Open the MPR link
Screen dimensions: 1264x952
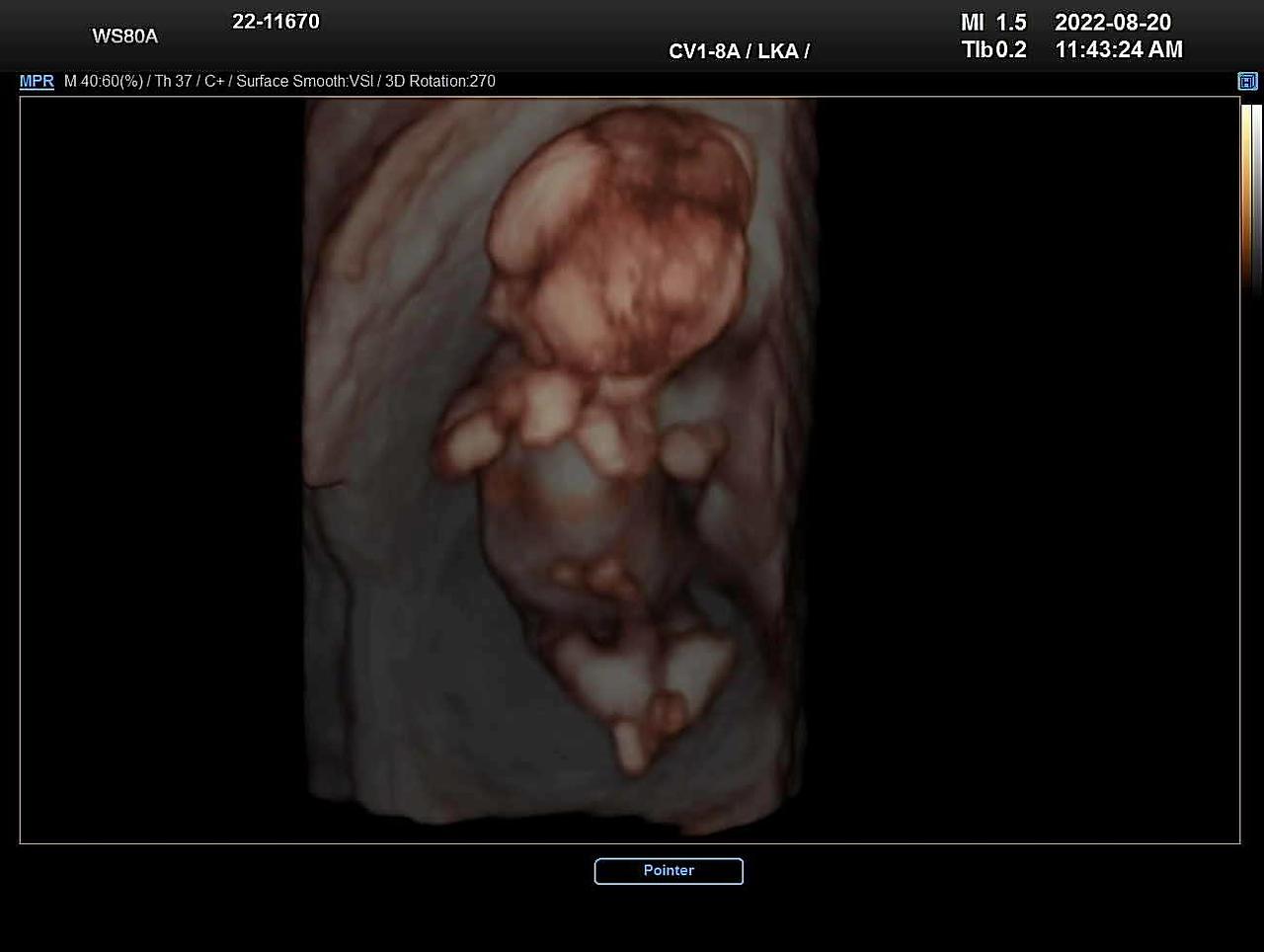37,81
